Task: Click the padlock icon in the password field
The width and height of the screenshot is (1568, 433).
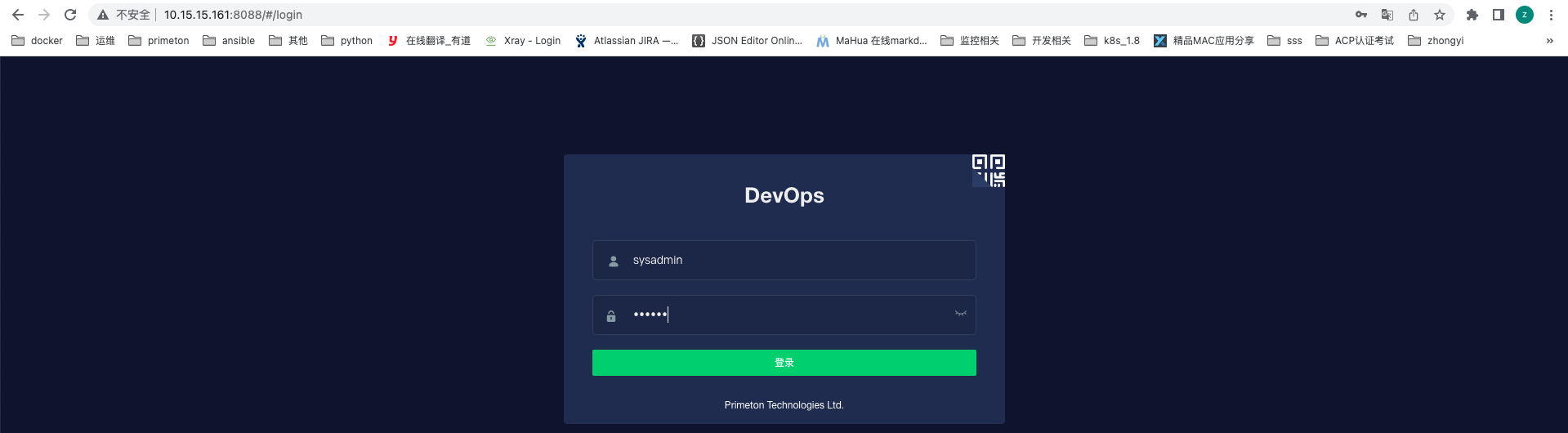Action: tap(611, 316)
